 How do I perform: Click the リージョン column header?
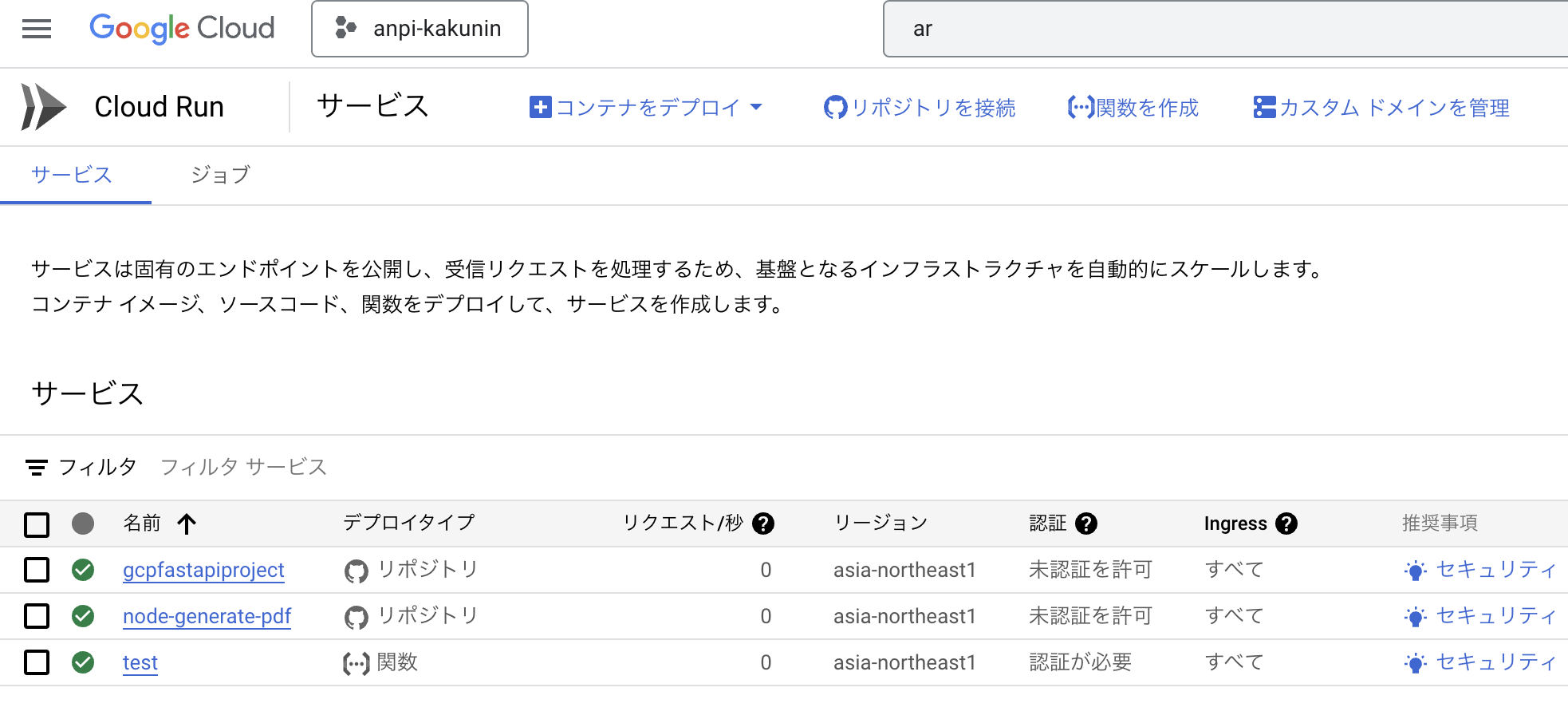tap(881, 523)
